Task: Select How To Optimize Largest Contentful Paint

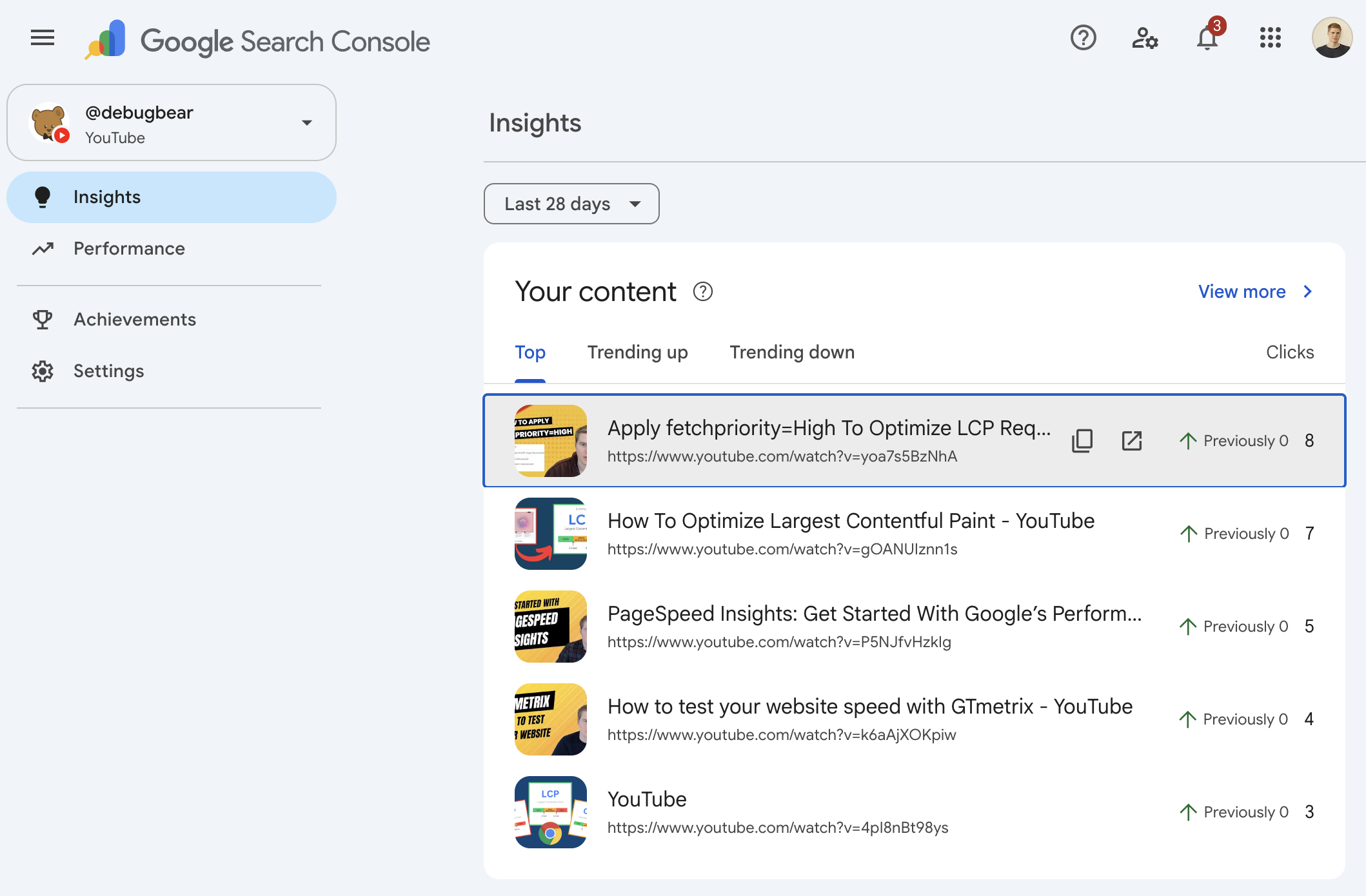Action: (x=851, y=521)
